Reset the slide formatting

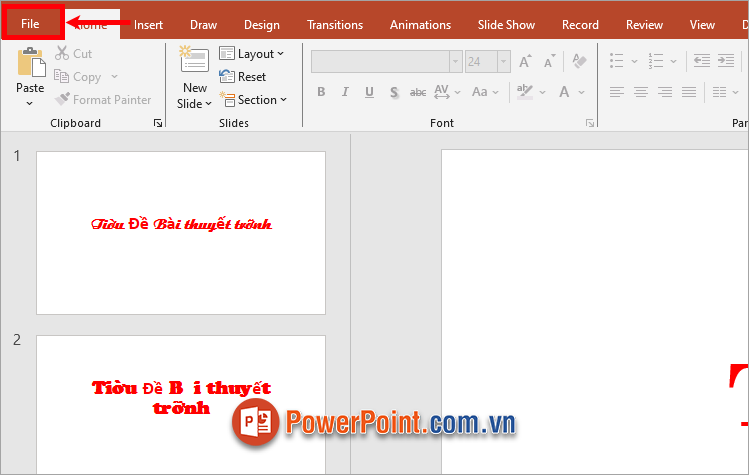(x=243, y=76)
